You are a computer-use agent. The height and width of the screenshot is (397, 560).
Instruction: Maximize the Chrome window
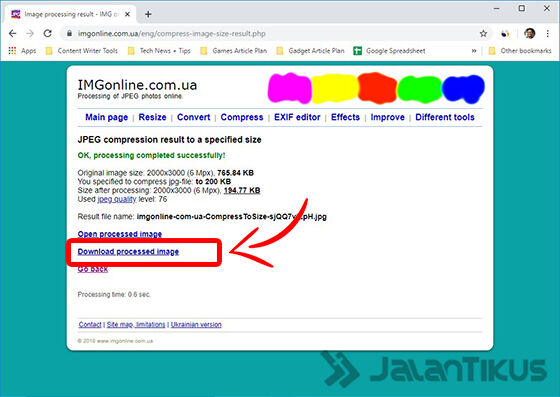(522, 8)
